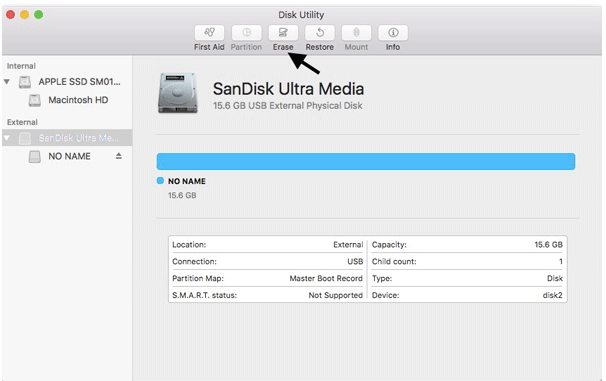Click the 15.6 GB size under NO NAME
Image resolution: width=606 pixels, height=381 pixels.
click(x=182, y=196)
